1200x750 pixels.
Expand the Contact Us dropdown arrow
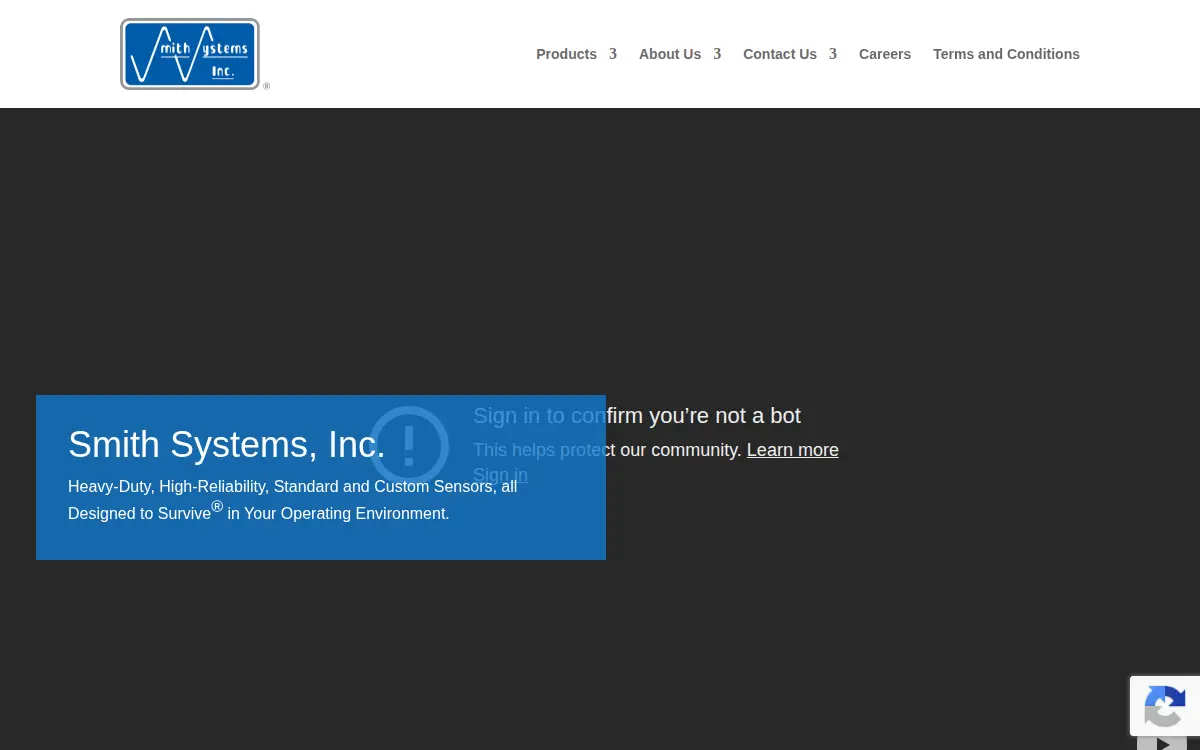[833, 54]
